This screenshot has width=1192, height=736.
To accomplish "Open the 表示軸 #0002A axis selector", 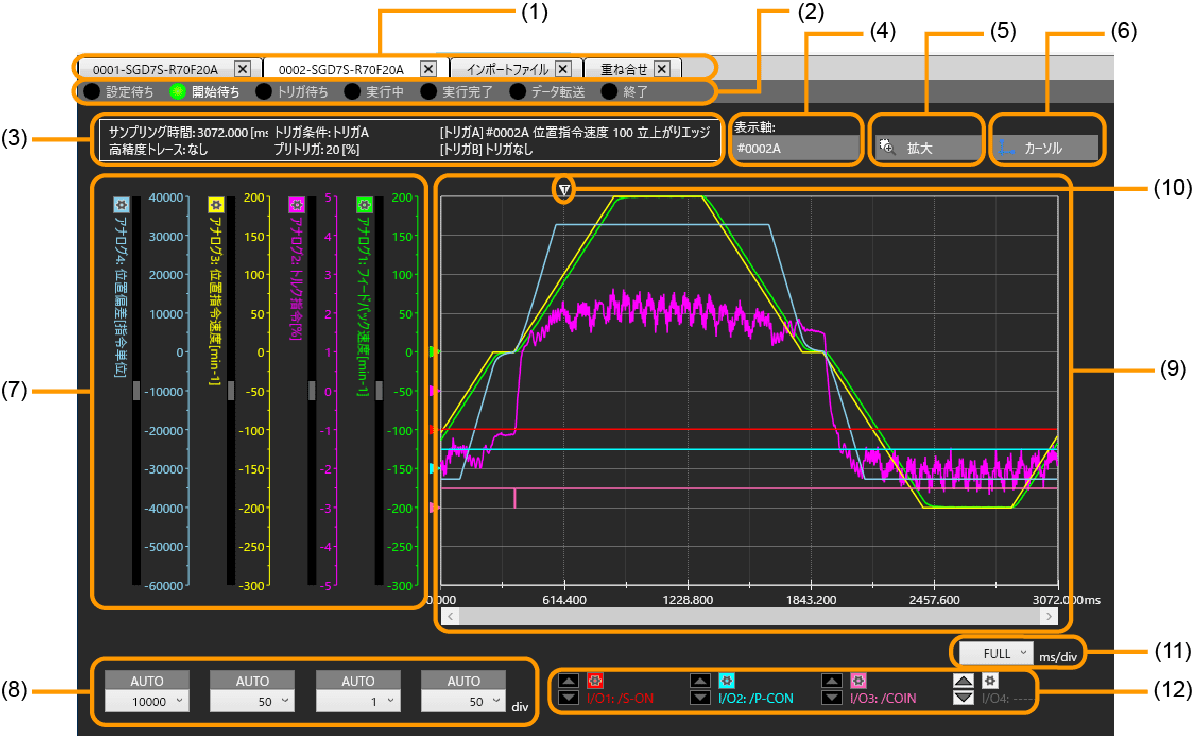I will click(x=796, y=148).
